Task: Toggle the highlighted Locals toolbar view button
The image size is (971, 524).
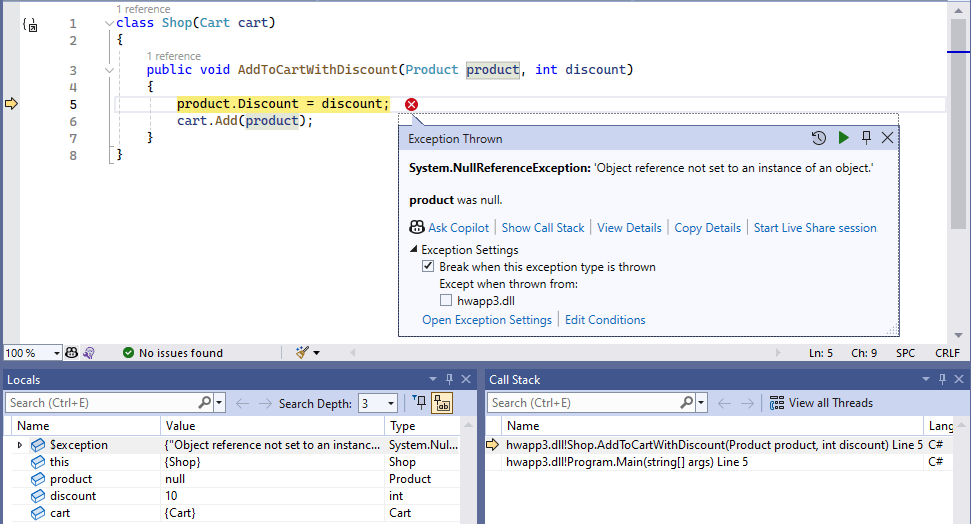Action: click(x=442, y=403)
